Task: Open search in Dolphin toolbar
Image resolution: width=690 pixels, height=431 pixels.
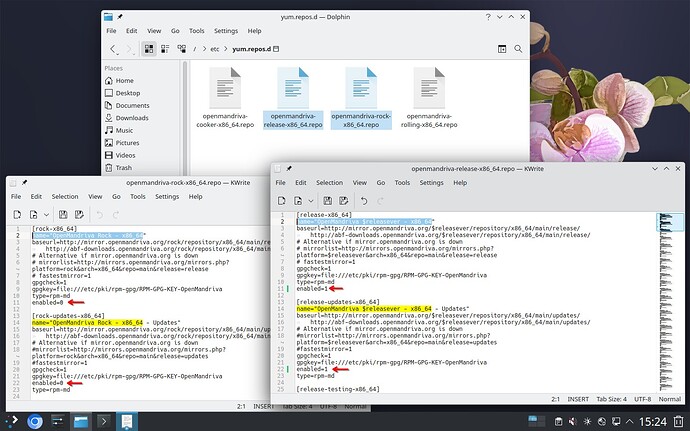Action: click(x=518, y=49)
